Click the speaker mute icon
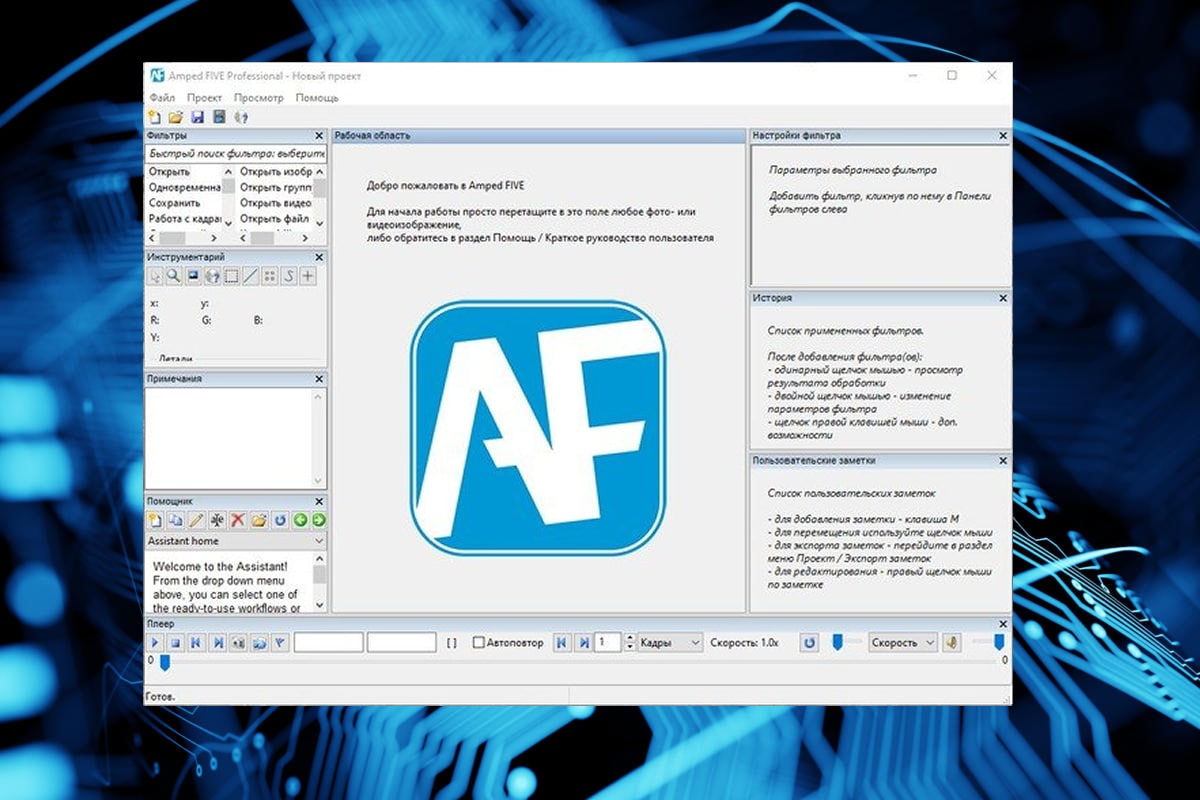Screen dimensions: 1200x800 [x=951, y=643]
